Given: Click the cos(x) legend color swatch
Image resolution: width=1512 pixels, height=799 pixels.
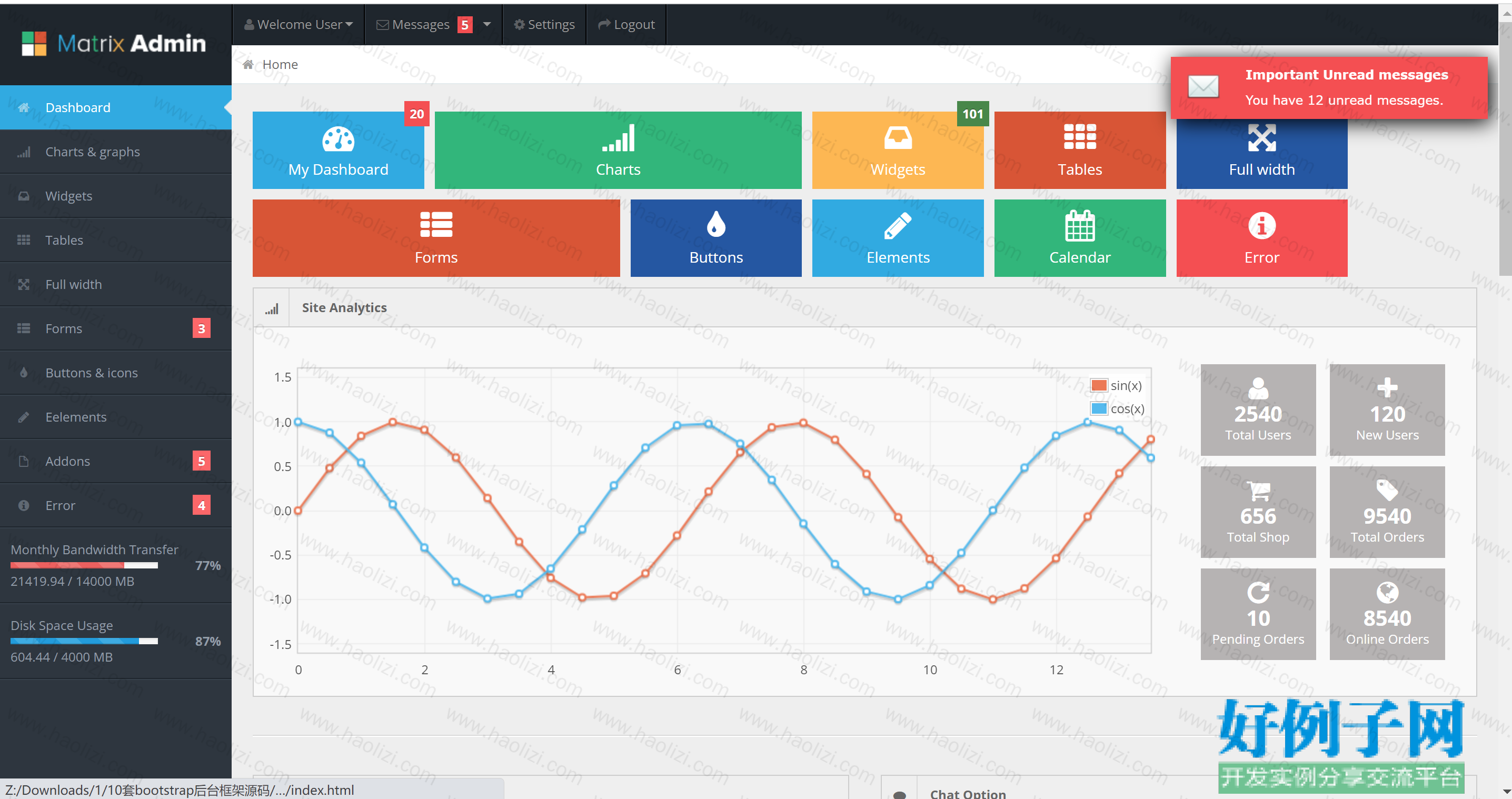Looking at the screenshot, I should click(x=1099, y=409).
